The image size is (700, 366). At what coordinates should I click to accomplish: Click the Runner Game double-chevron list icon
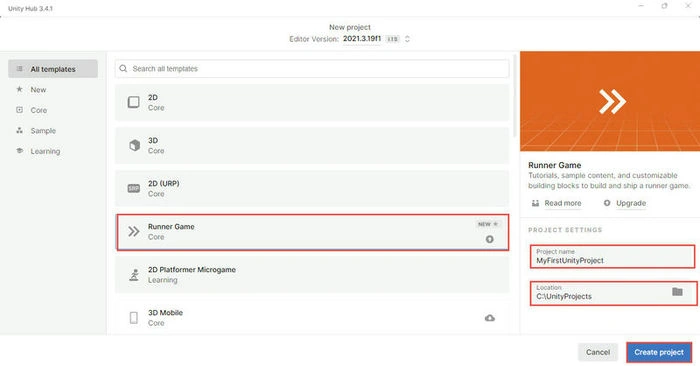coord(133,231)
